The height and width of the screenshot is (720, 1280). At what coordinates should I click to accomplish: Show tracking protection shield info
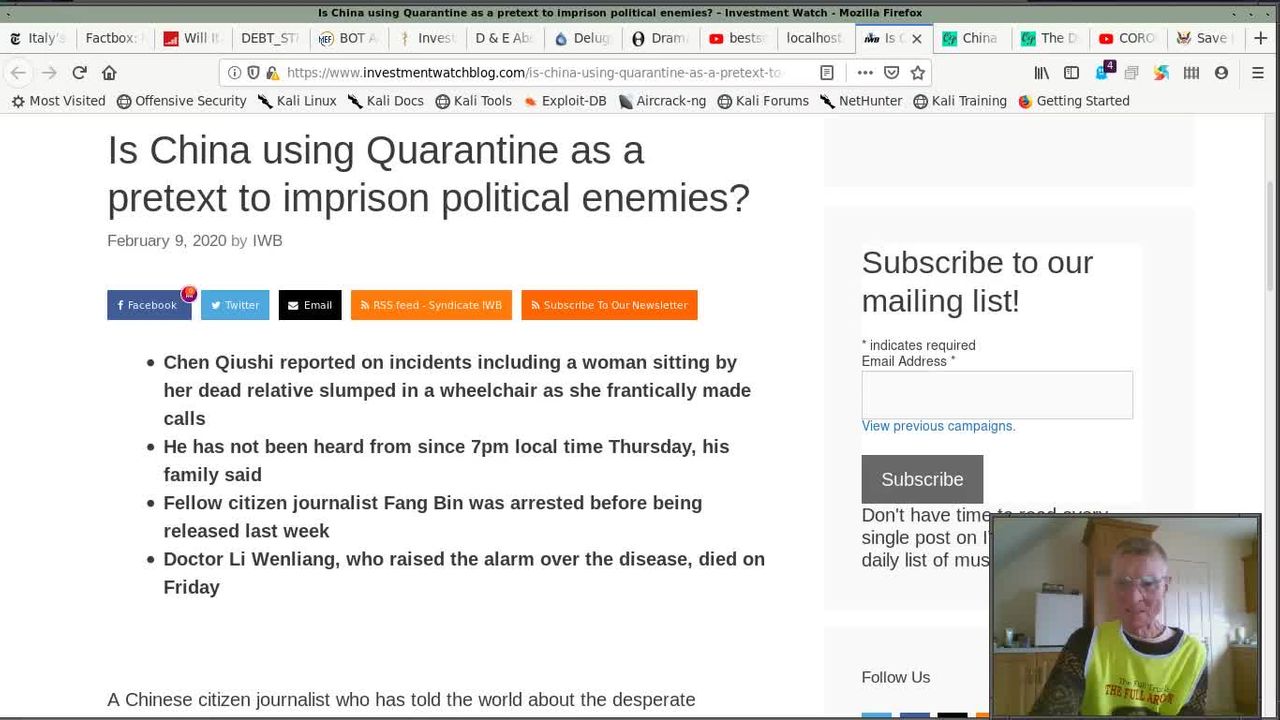(x=253, y=72)
